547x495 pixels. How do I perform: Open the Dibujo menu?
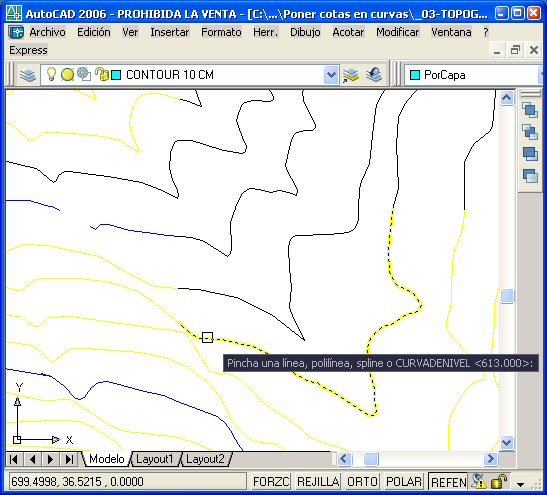pyautogui.click(x=305, y=32)
